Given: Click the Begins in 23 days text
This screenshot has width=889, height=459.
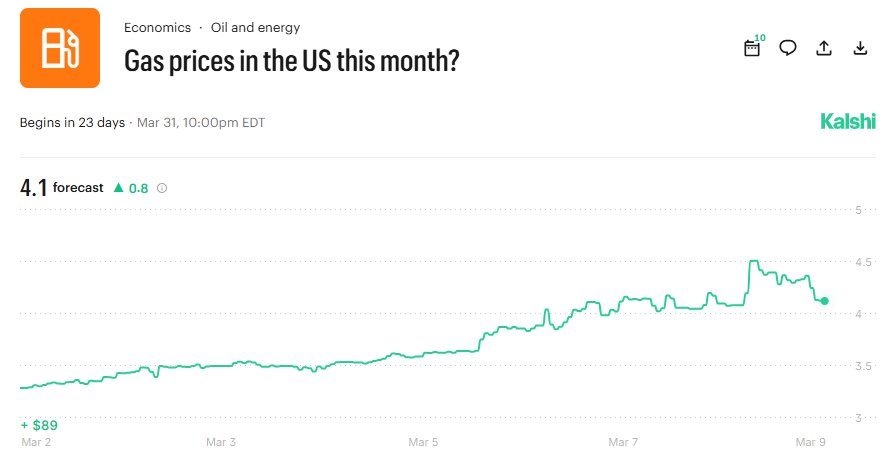Looking at the screenshot, I should [x=72, y=123].
